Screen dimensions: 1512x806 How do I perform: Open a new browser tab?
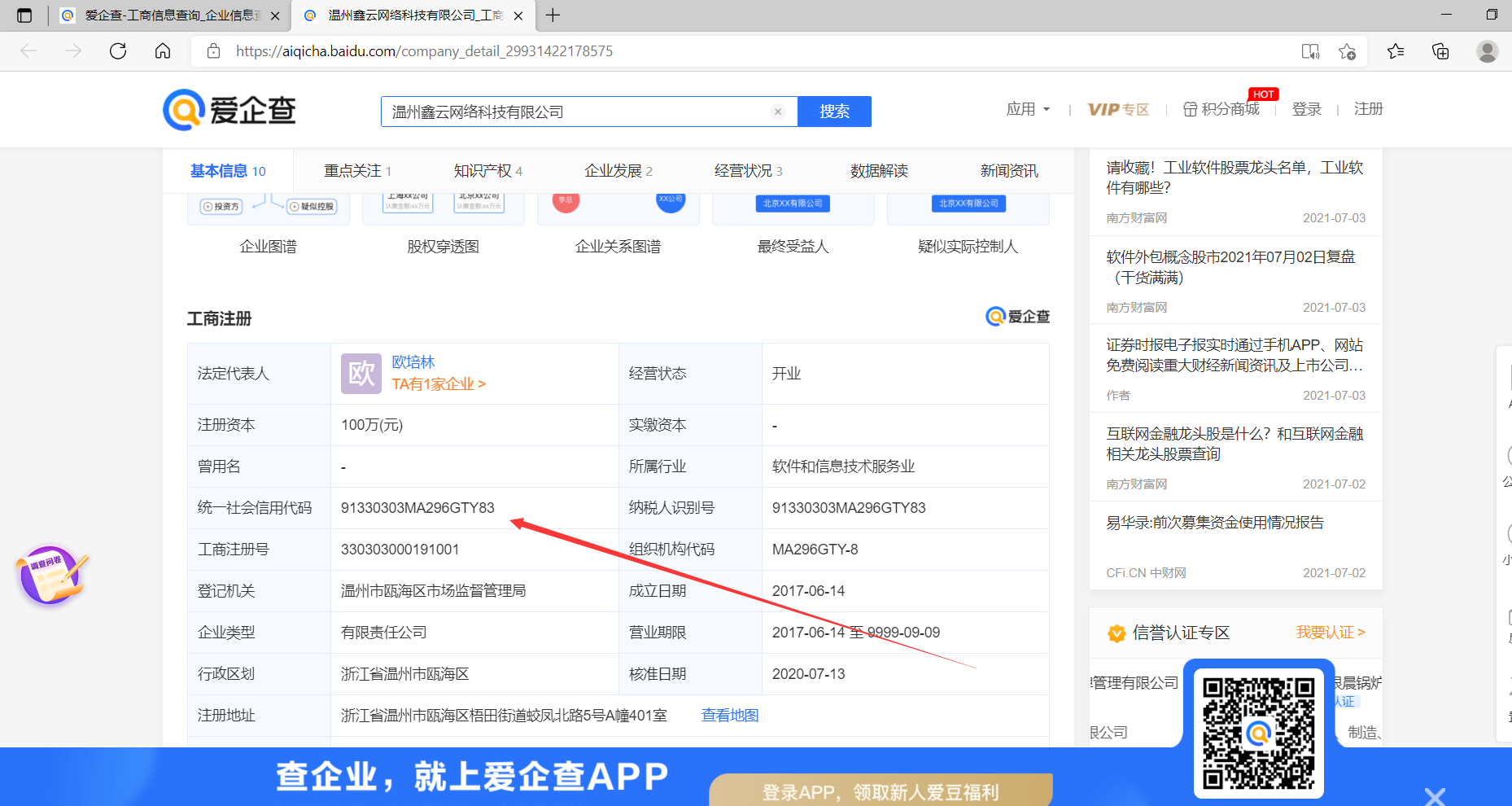point(553,15)
